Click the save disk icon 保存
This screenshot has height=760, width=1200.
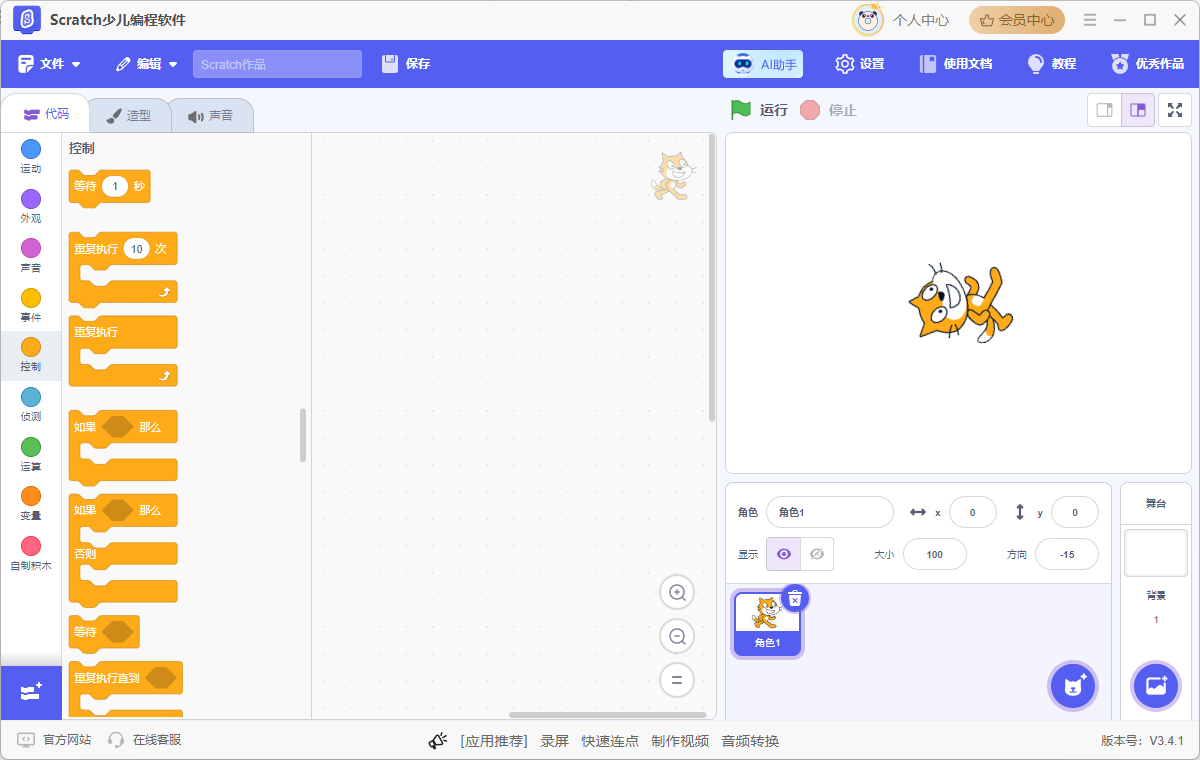[406, 64]
